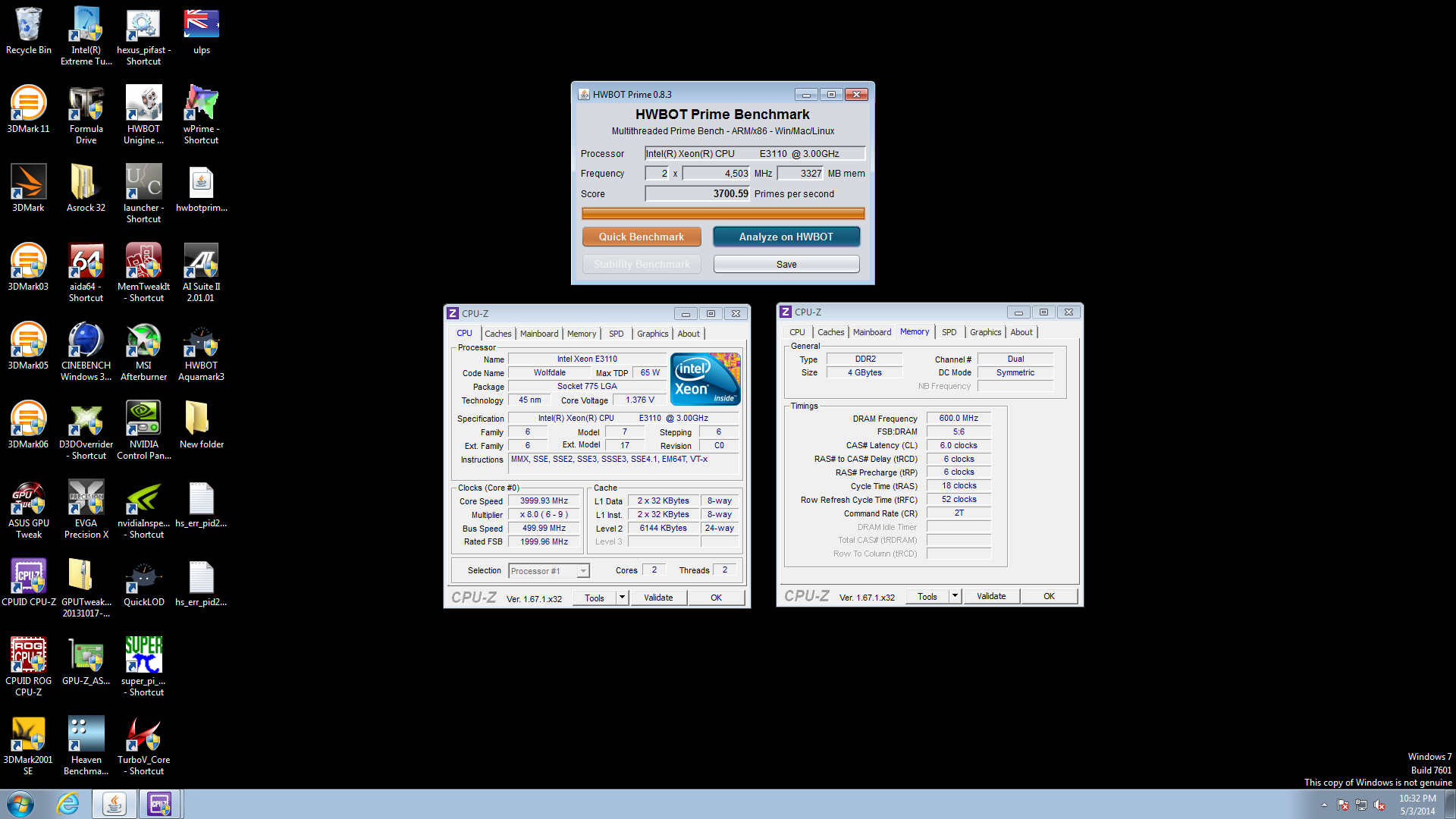Click Save in HWBOT Prime
1456x819 pixels.
click(786, 264)
